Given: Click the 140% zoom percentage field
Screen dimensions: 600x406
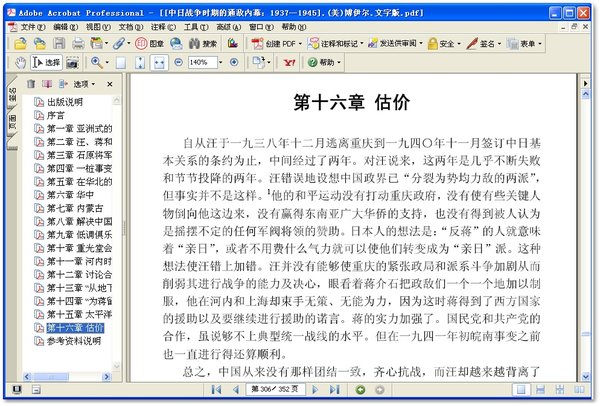Looking at the screenshot, I should pos(203,62).
